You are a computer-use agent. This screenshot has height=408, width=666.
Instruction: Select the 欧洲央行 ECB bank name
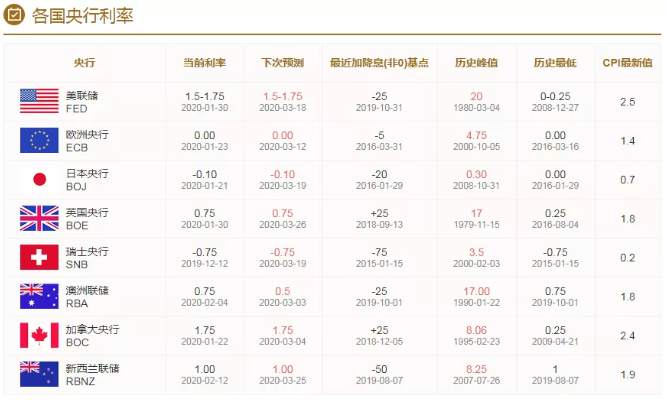87,141
